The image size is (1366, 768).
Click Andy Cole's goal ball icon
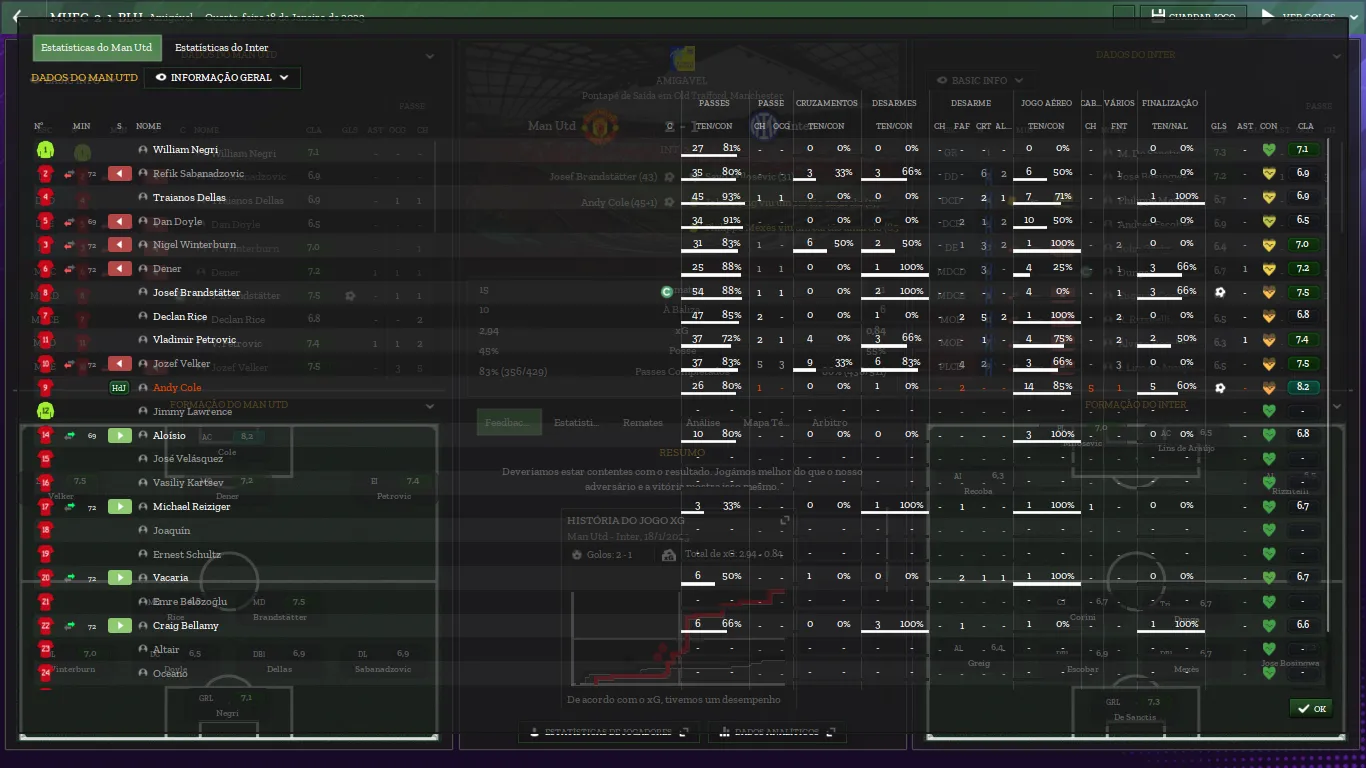[x=1219, y=388]
